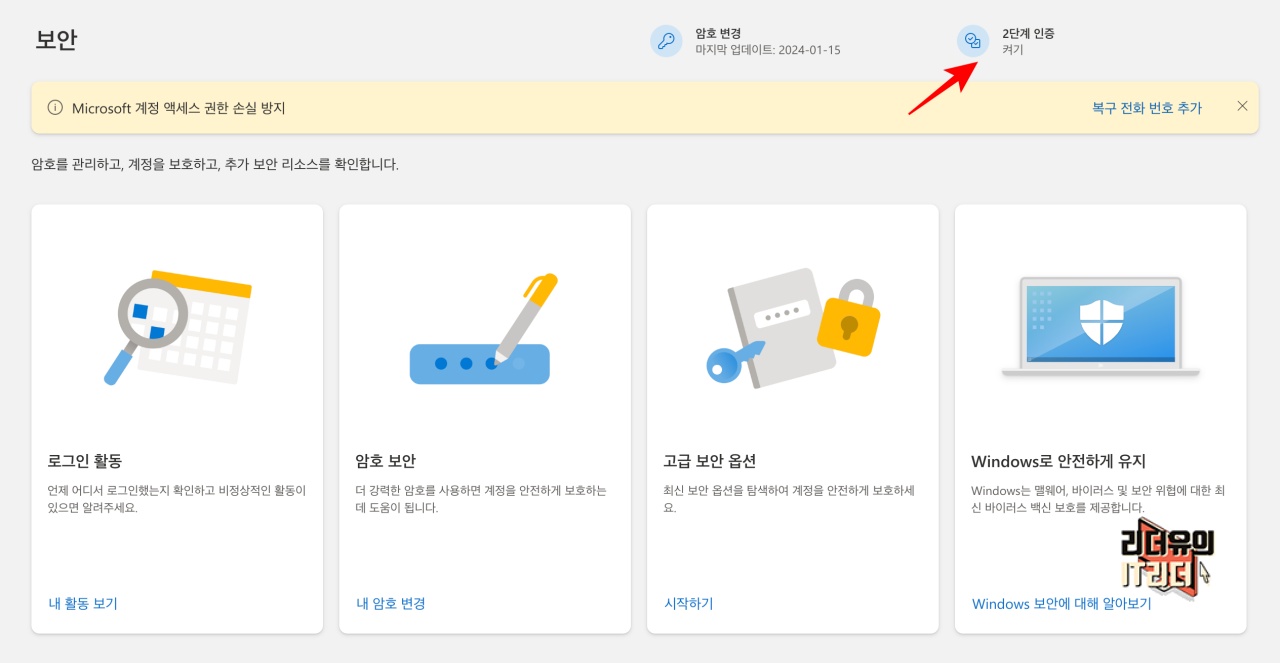The image size is (1280, 663).
Task: Select the 암호 보안 card title
Action: [x=385, y=461]
